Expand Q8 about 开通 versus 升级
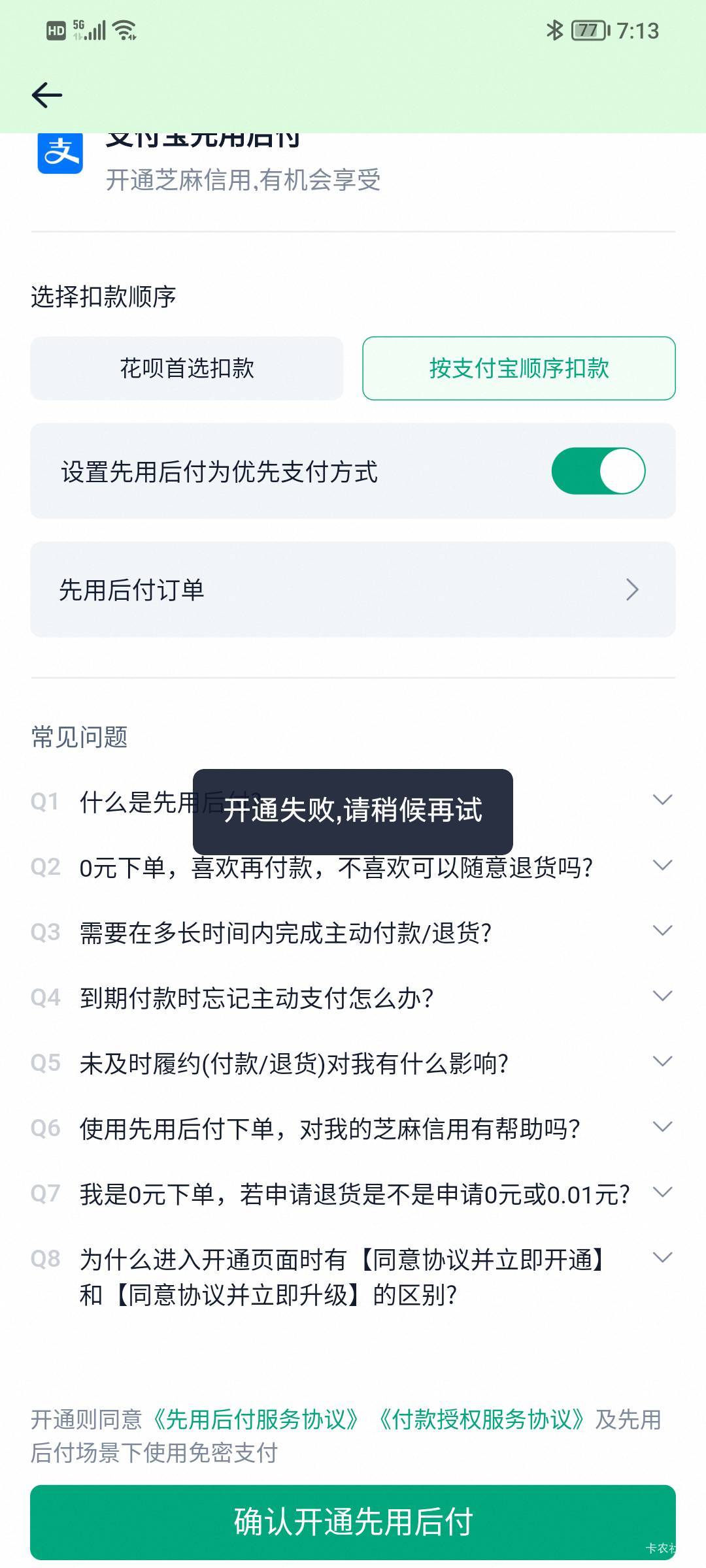 click(x=662, y=1258)
